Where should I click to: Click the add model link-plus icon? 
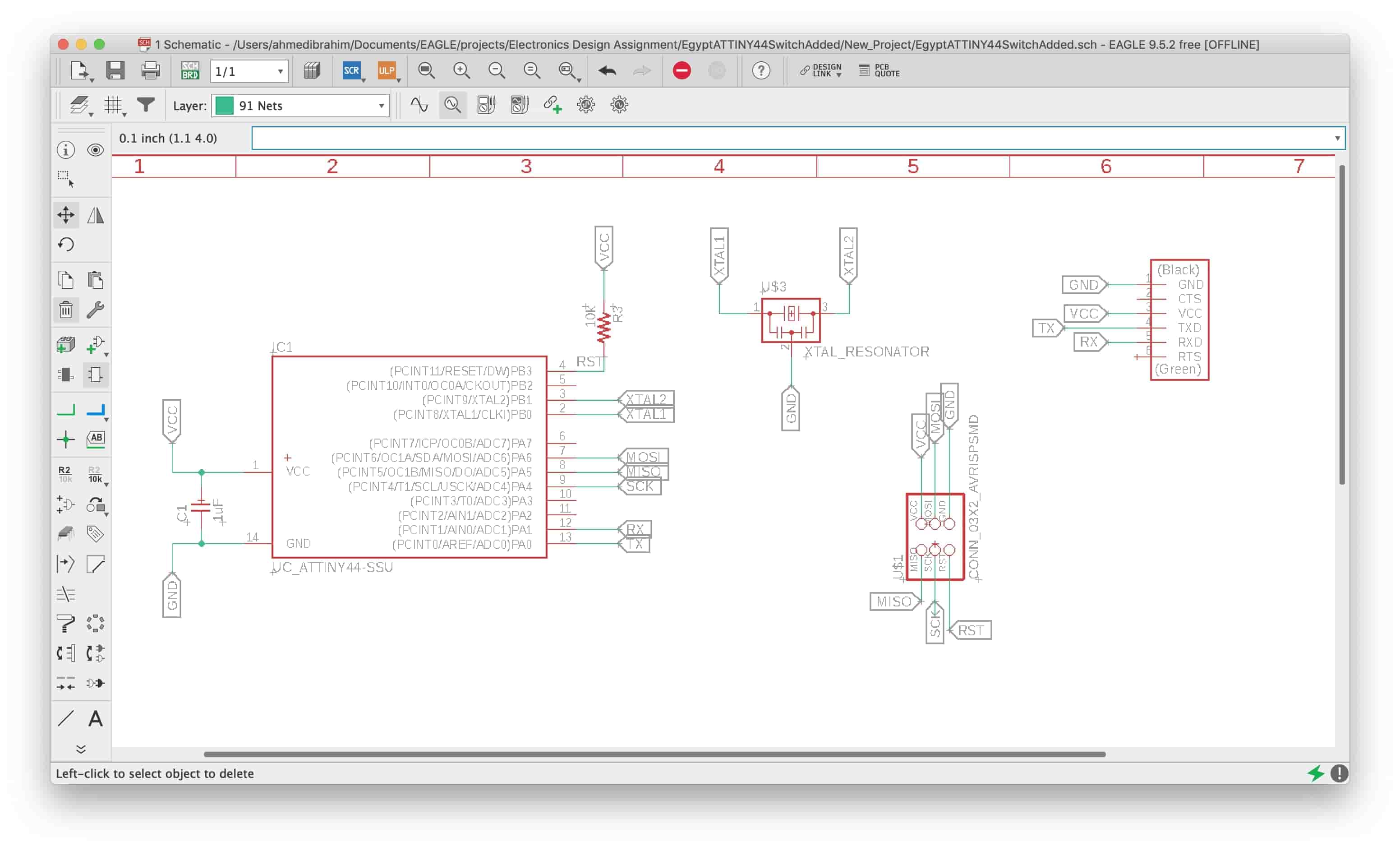click(552, 105)
